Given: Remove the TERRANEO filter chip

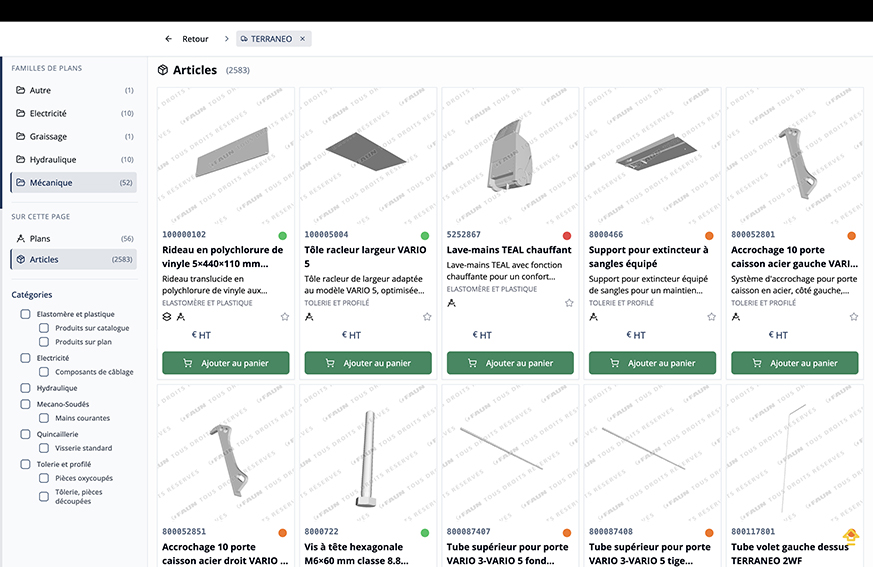Looking at the screenshot, I should pos(304,39).
